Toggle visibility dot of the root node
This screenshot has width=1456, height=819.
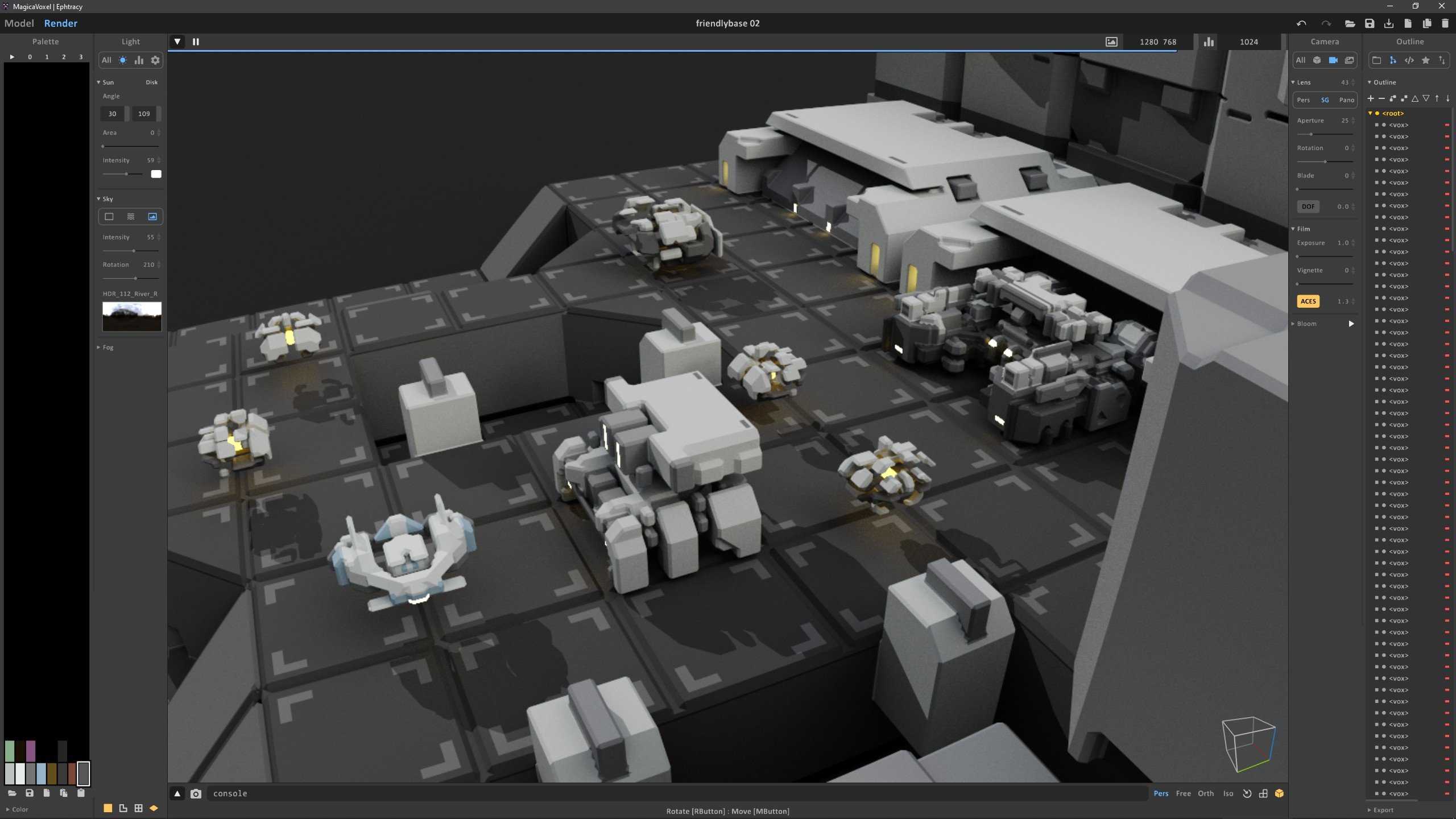(x=1377, y=113)
